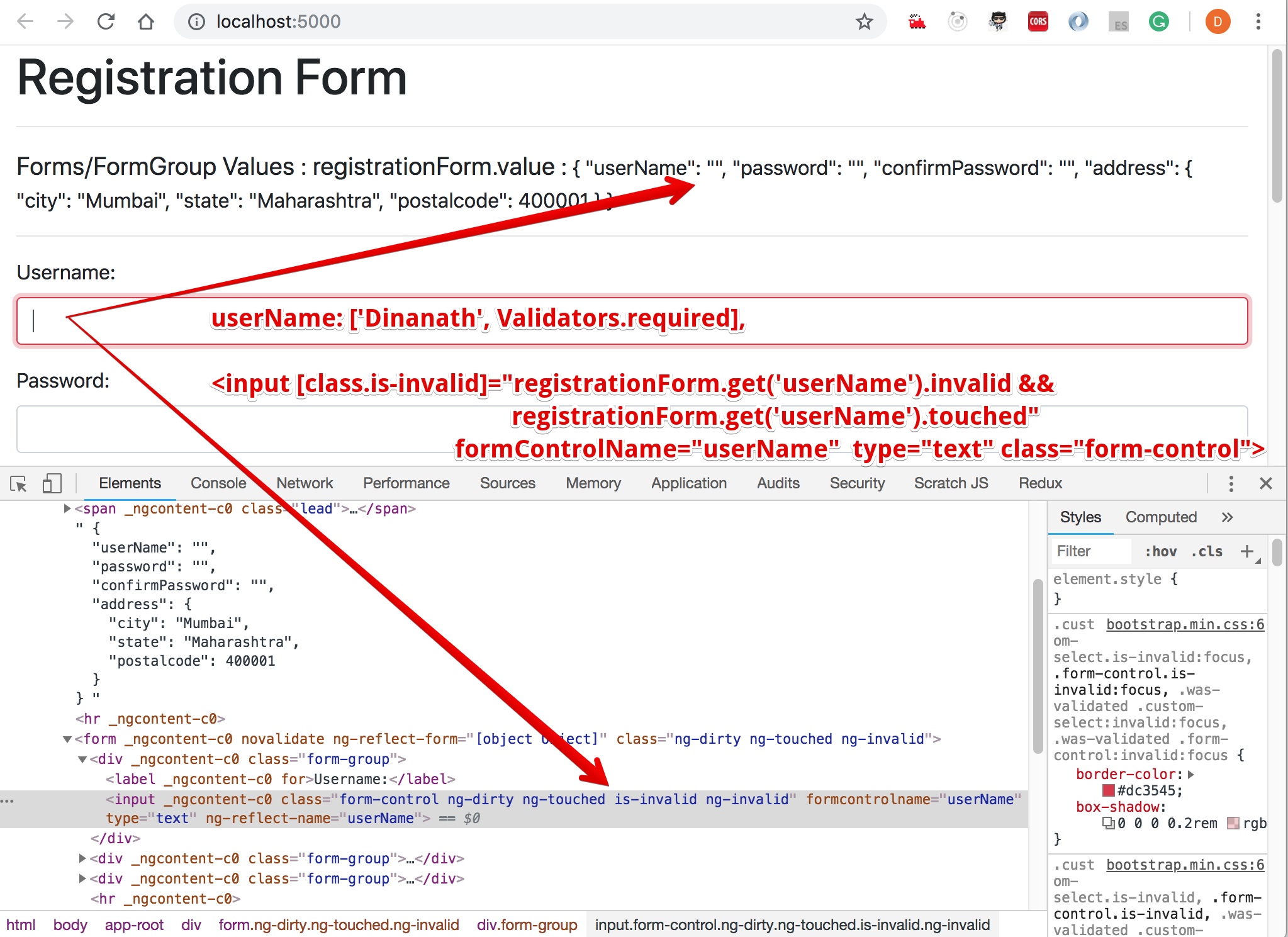Screen dimensions: 1288x937
Task: Reload the localhost:5000 page
Action: [x=106, y=21]
